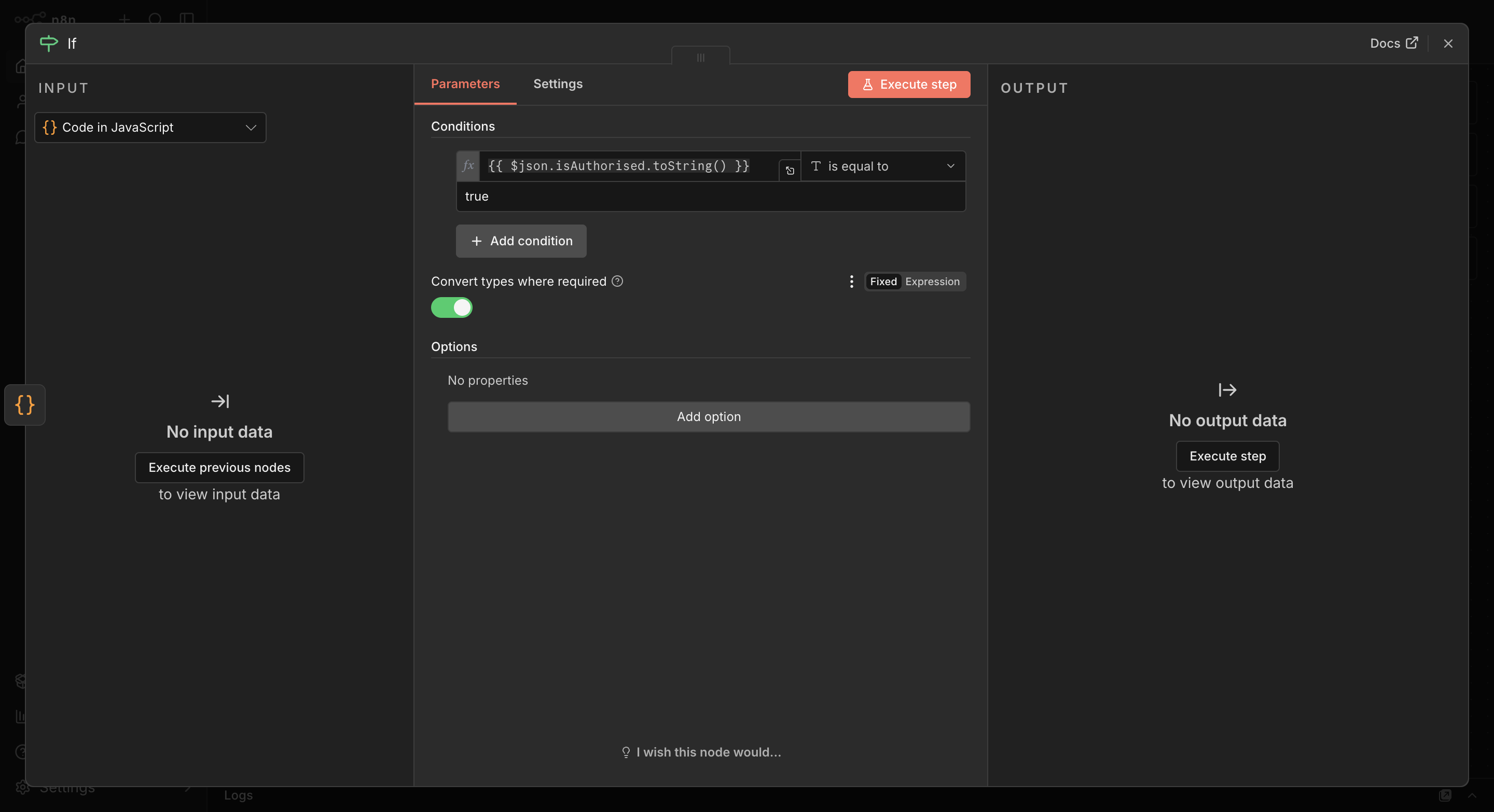Click the drag handle at panel top
1494x812 pixels.
(x=700, y=58)
